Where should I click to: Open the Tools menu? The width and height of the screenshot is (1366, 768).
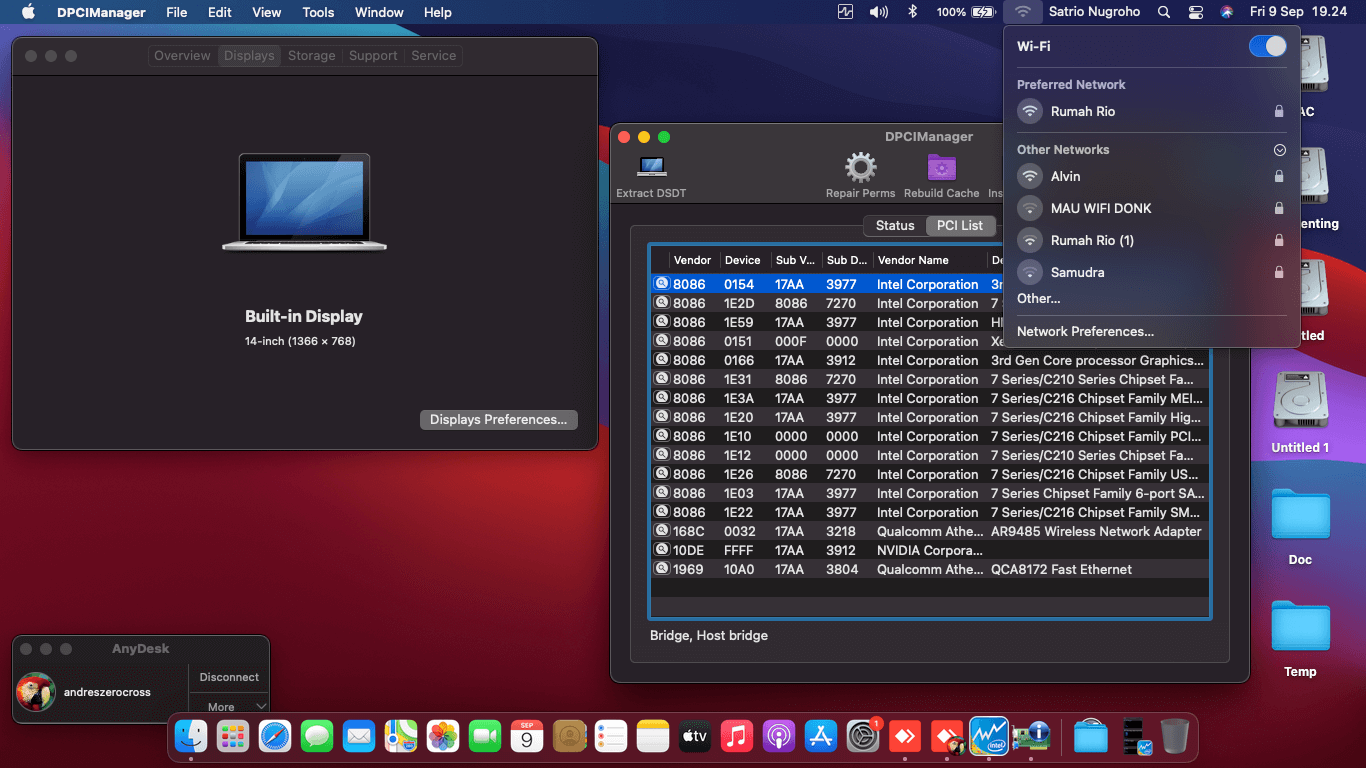pos(318,12)
